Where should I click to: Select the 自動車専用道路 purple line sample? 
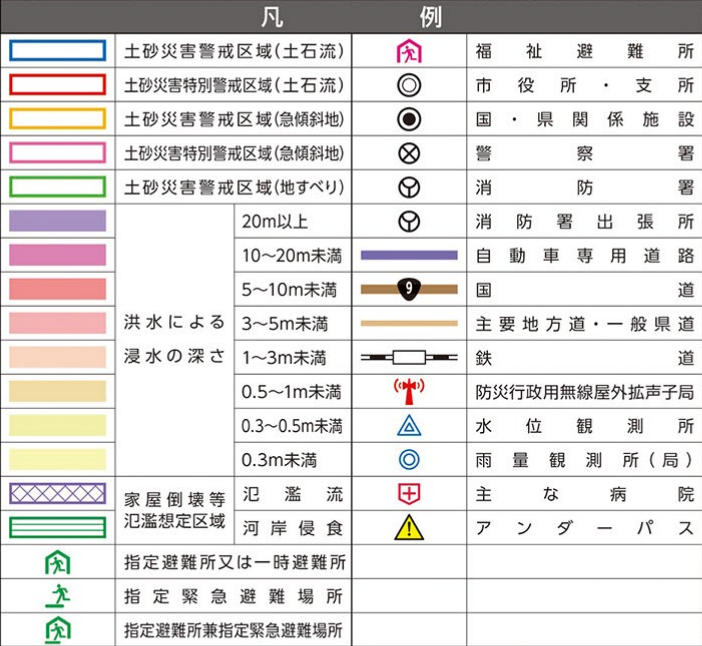(408, 255)
